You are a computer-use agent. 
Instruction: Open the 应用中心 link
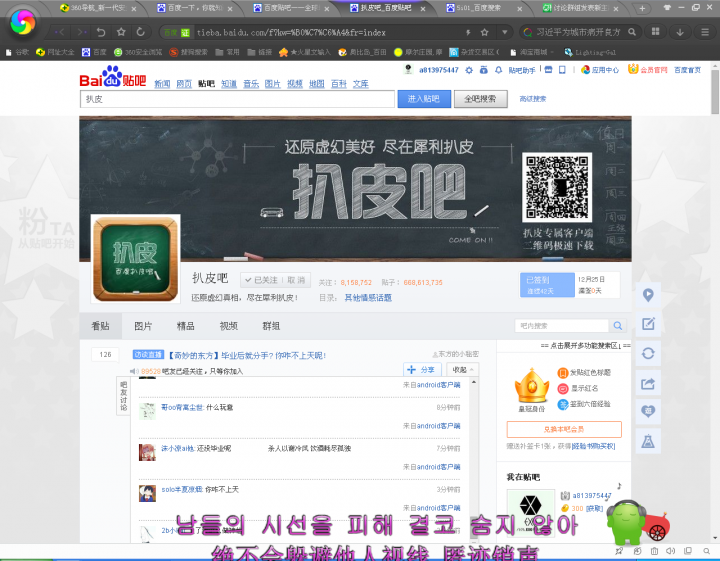pyautogui.click(x=600, y=70)
